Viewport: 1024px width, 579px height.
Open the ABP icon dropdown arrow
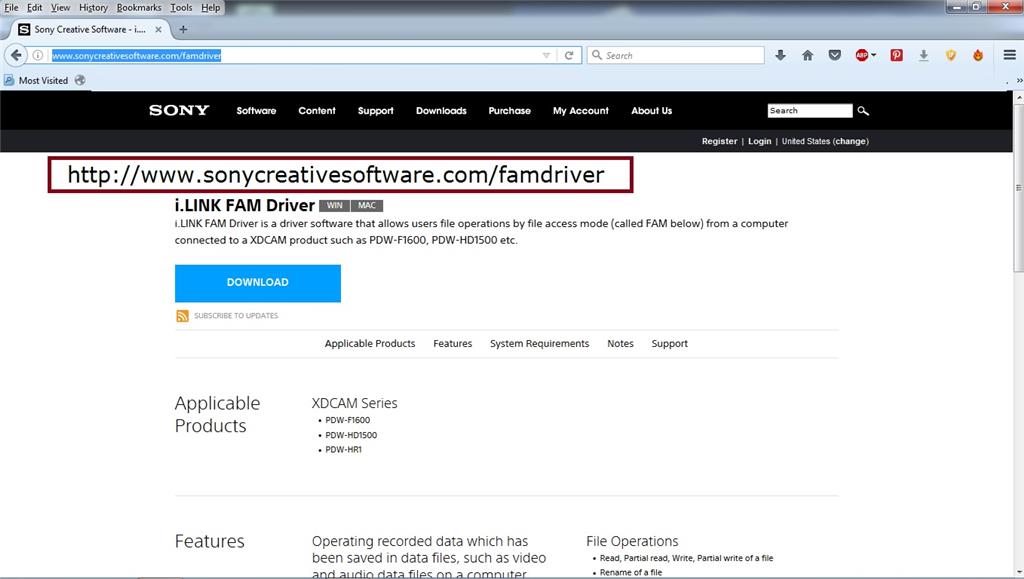(x=874, y=55)
